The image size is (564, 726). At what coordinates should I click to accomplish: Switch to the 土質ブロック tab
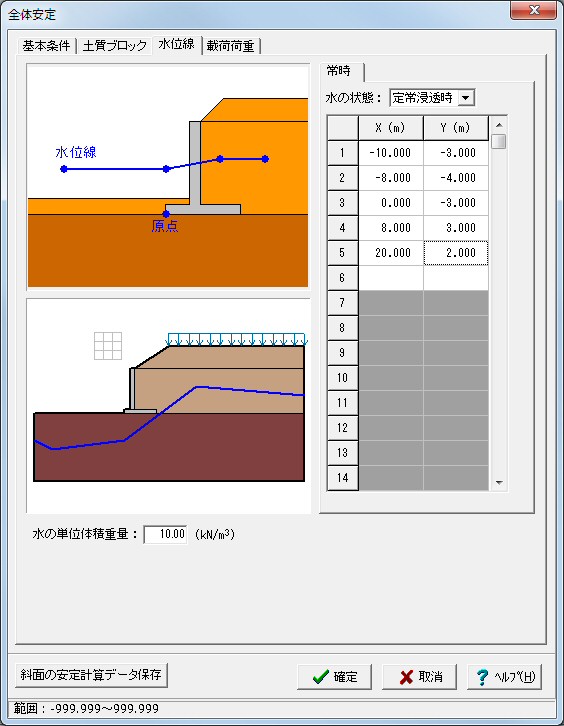[114, 46]
